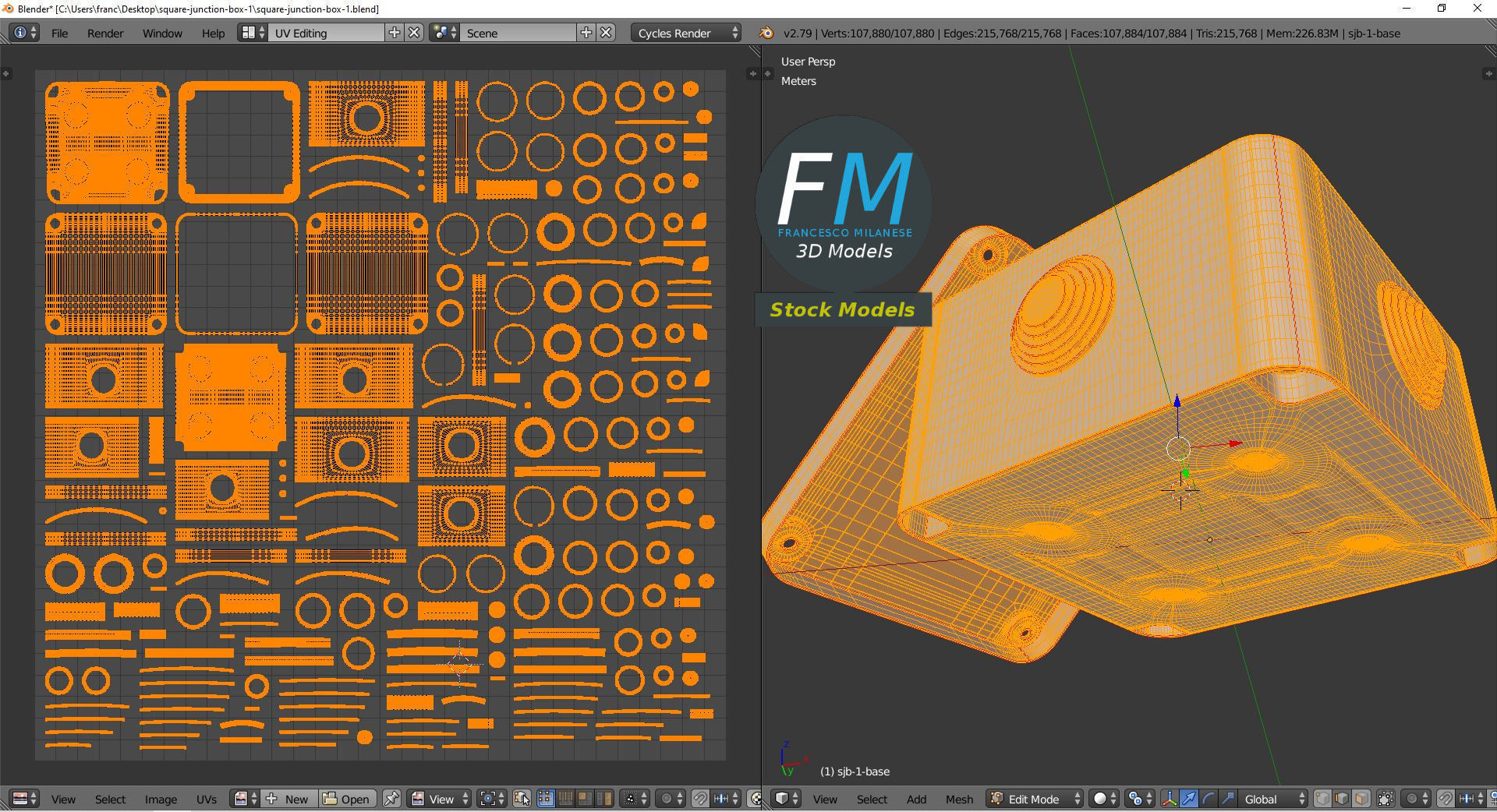Toggle limit selection to visible

point(1386,799)
